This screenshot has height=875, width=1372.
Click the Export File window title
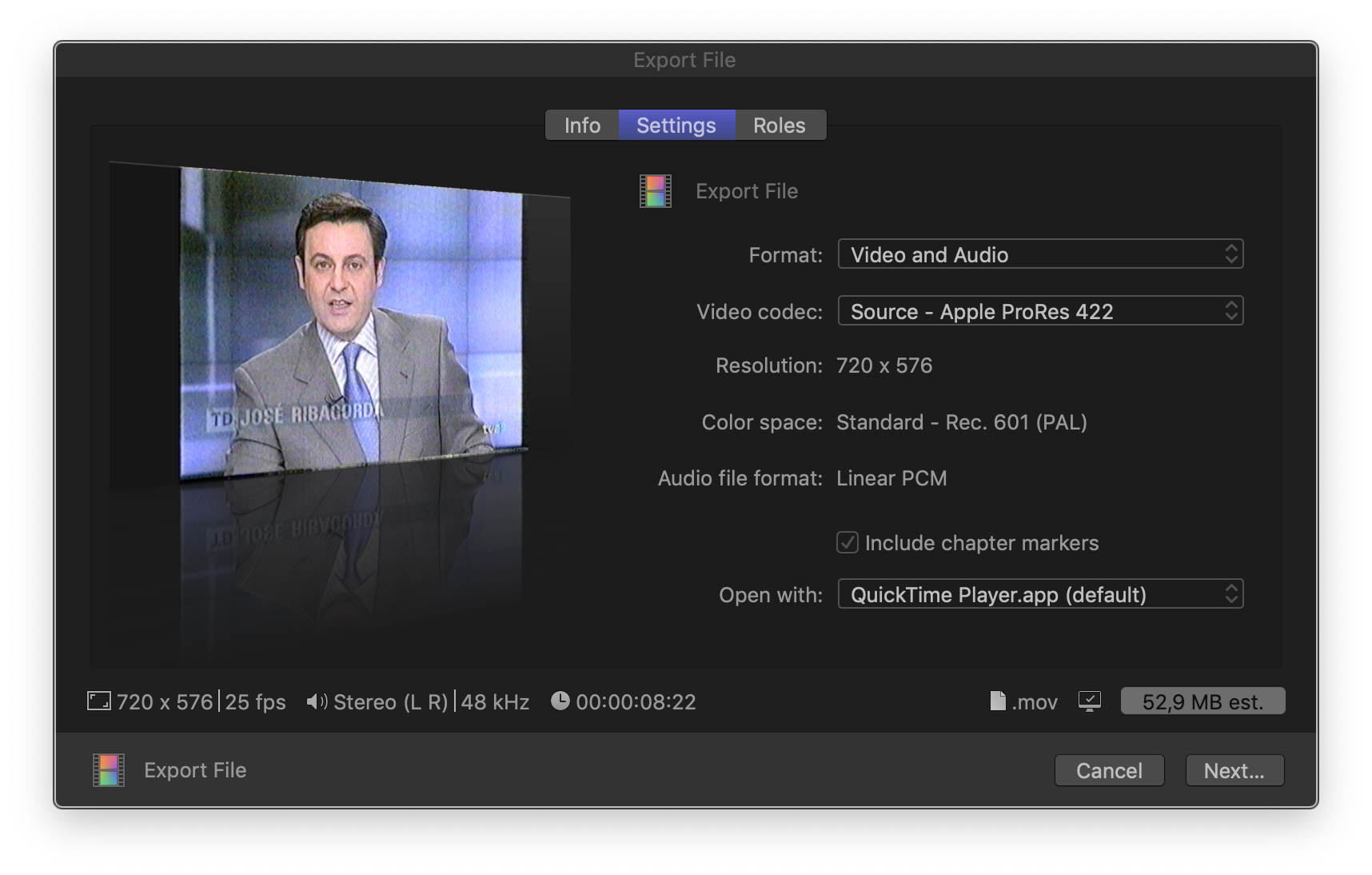point(684,60)
